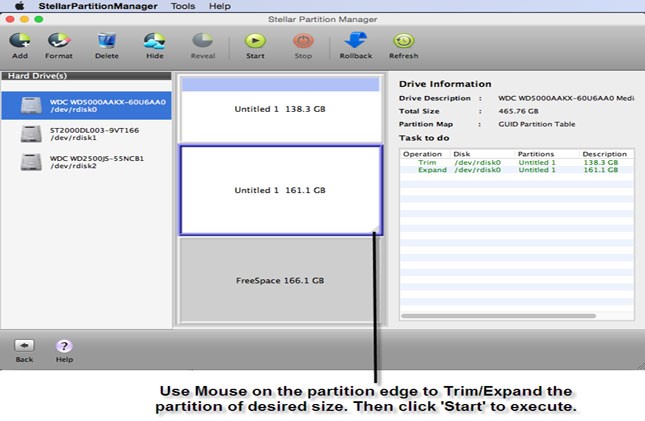Click the task list horizontal scrollbar
645x421 pixels.
click(499, 316)
